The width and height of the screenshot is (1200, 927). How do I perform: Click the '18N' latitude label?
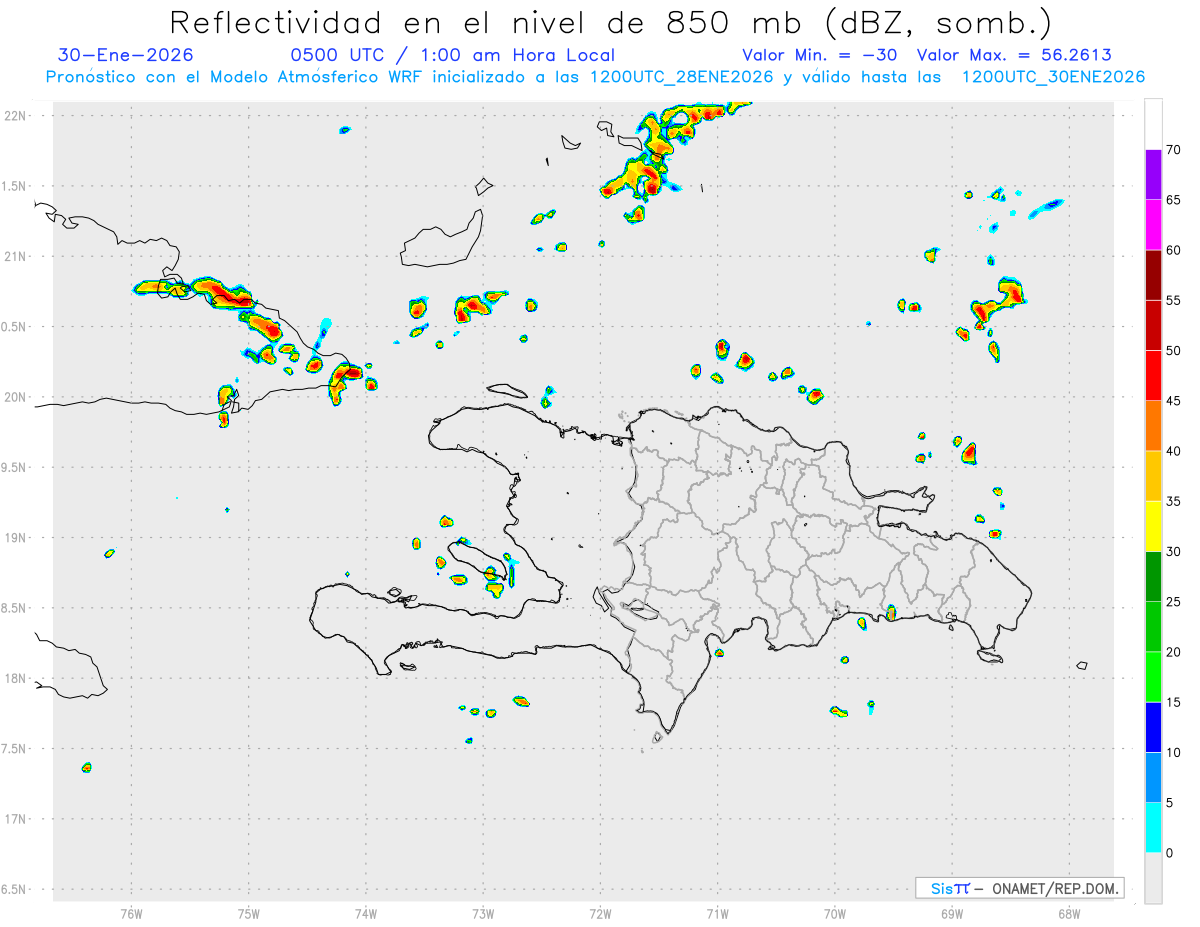17,678
